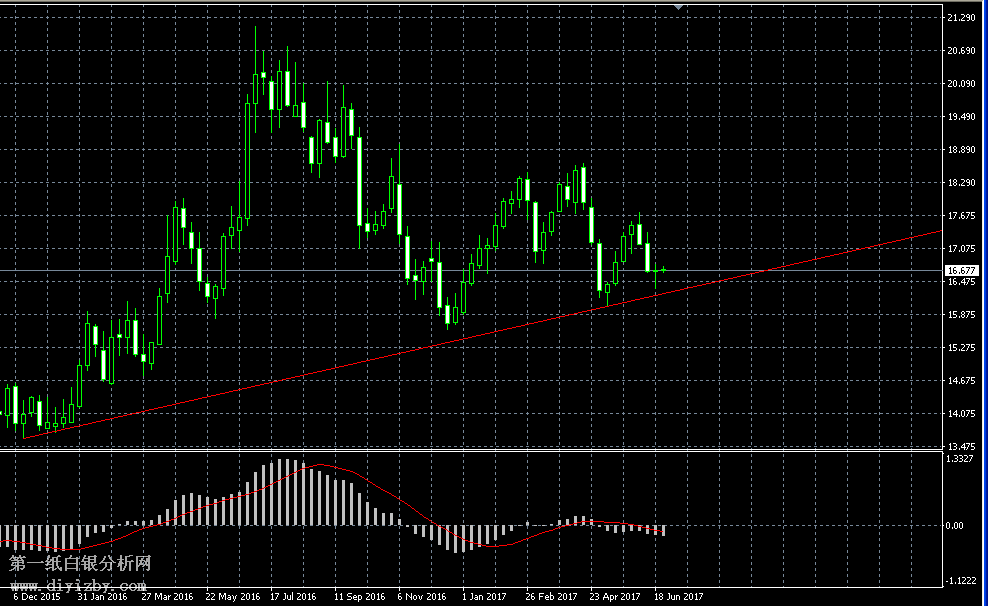Click the current price label 16.677
This screenshot has height=606, width=988.
coord(961,270)
